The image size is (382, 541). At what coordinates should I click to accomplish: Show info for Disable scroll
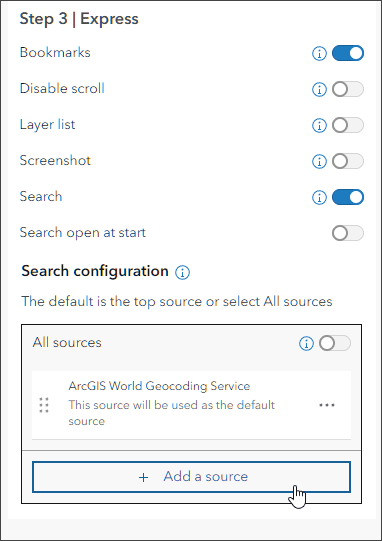[319, 89]
